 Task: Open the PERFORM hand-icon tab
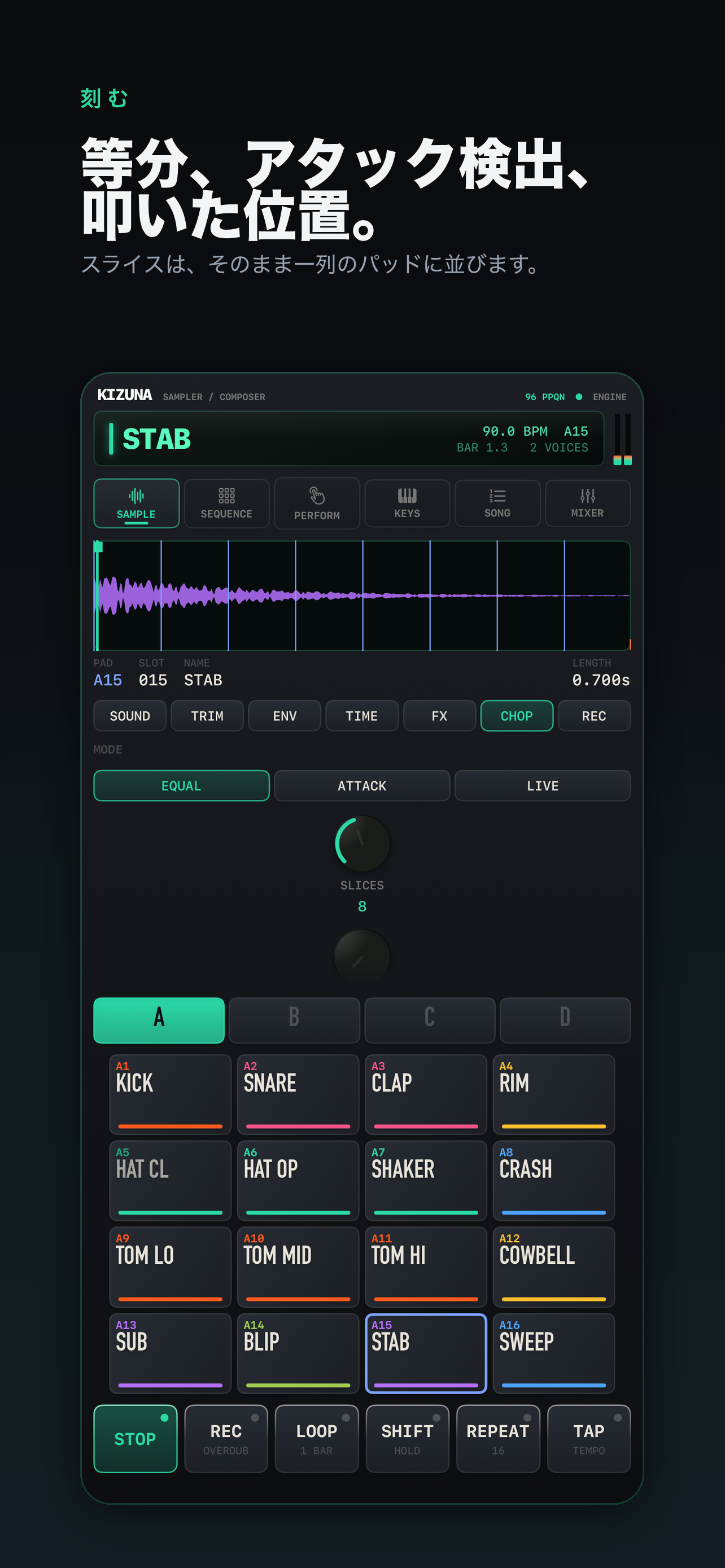tap(317, 503)
